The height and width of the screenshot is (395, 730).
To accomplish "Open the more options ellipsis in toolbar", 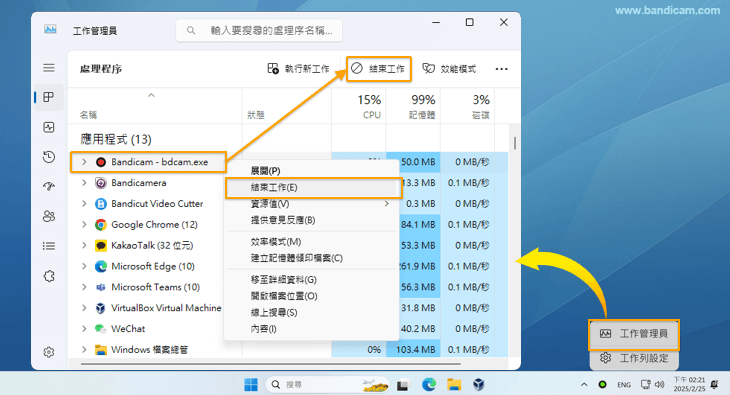I will point(501,69).
